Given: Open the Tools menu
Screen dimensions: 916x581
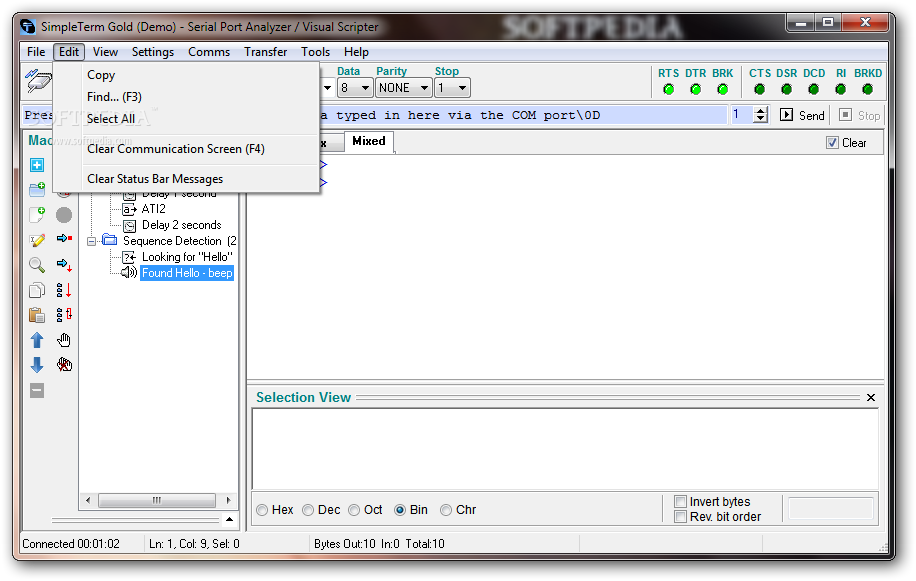Looking at the screenshot, I should [x=315, y=52].
